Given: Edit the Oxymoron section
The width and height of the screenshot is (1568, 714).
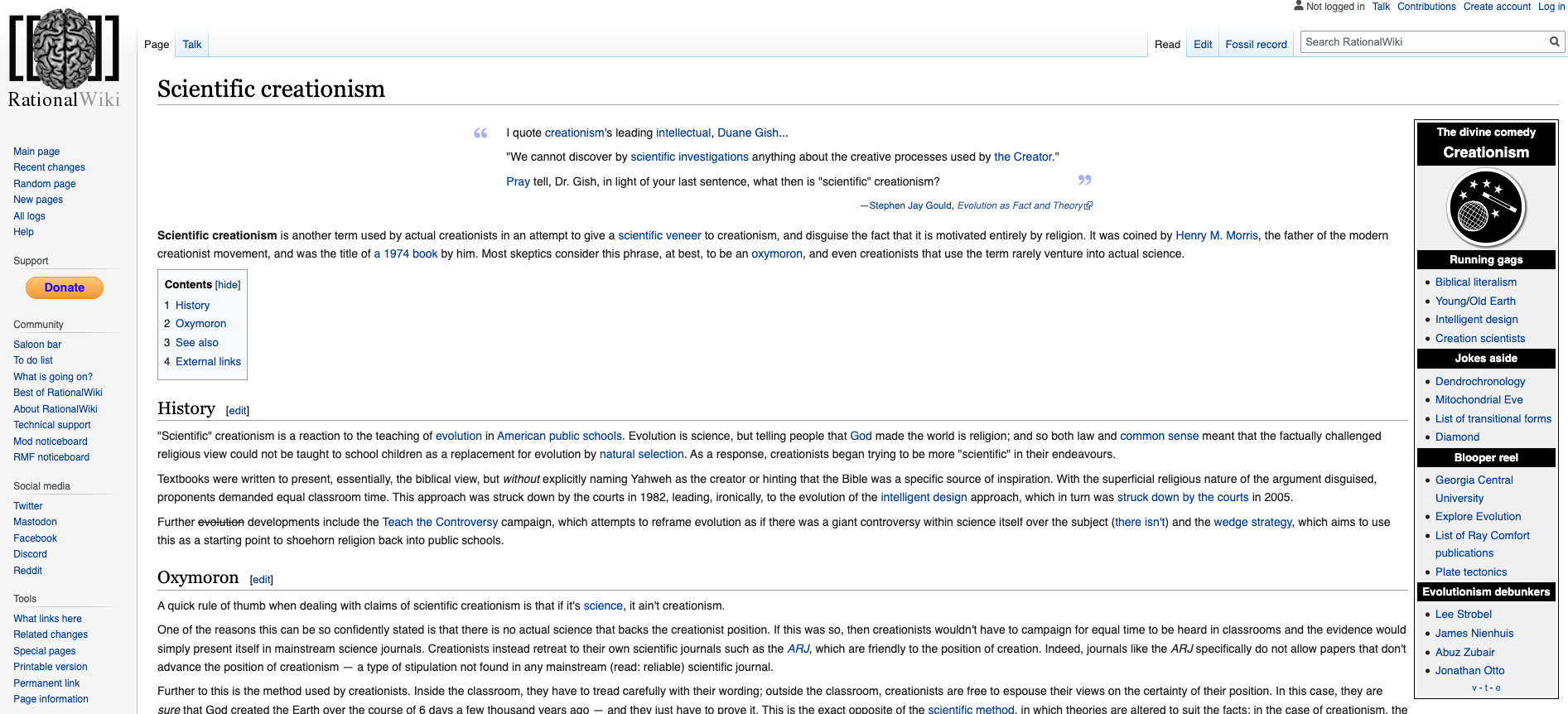Looking at the screenshot, I should (x=262, y=580).
